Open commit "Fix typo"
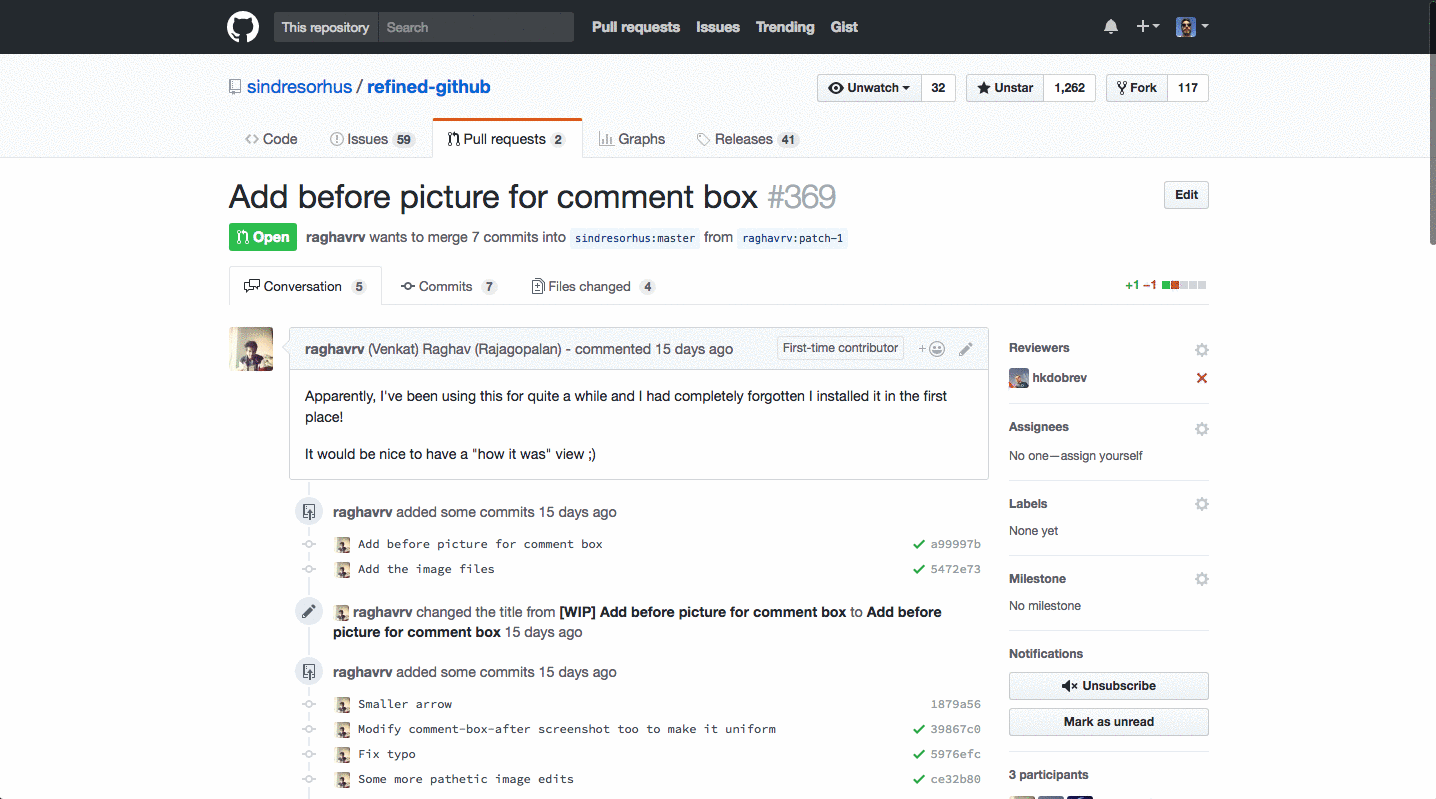The width and height of the screenshot is (1436, 799). [x=387, y=754]
